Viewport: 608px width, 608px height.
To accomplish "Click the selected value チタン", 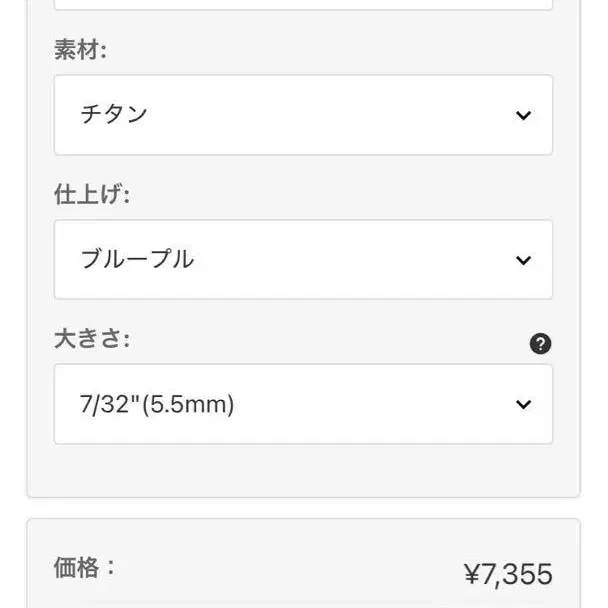I will pyautogui.click(x=114, y=114).
